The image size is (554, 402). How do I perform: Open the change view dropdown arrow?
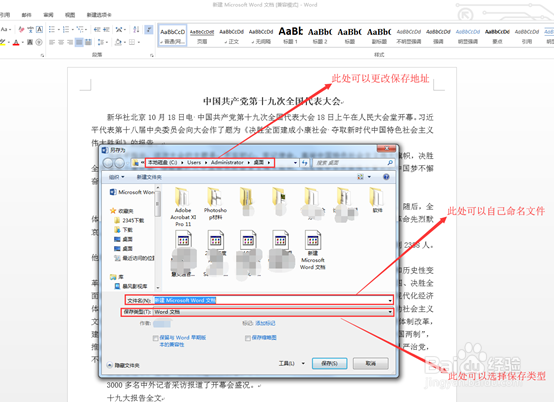tap(370, 177)
